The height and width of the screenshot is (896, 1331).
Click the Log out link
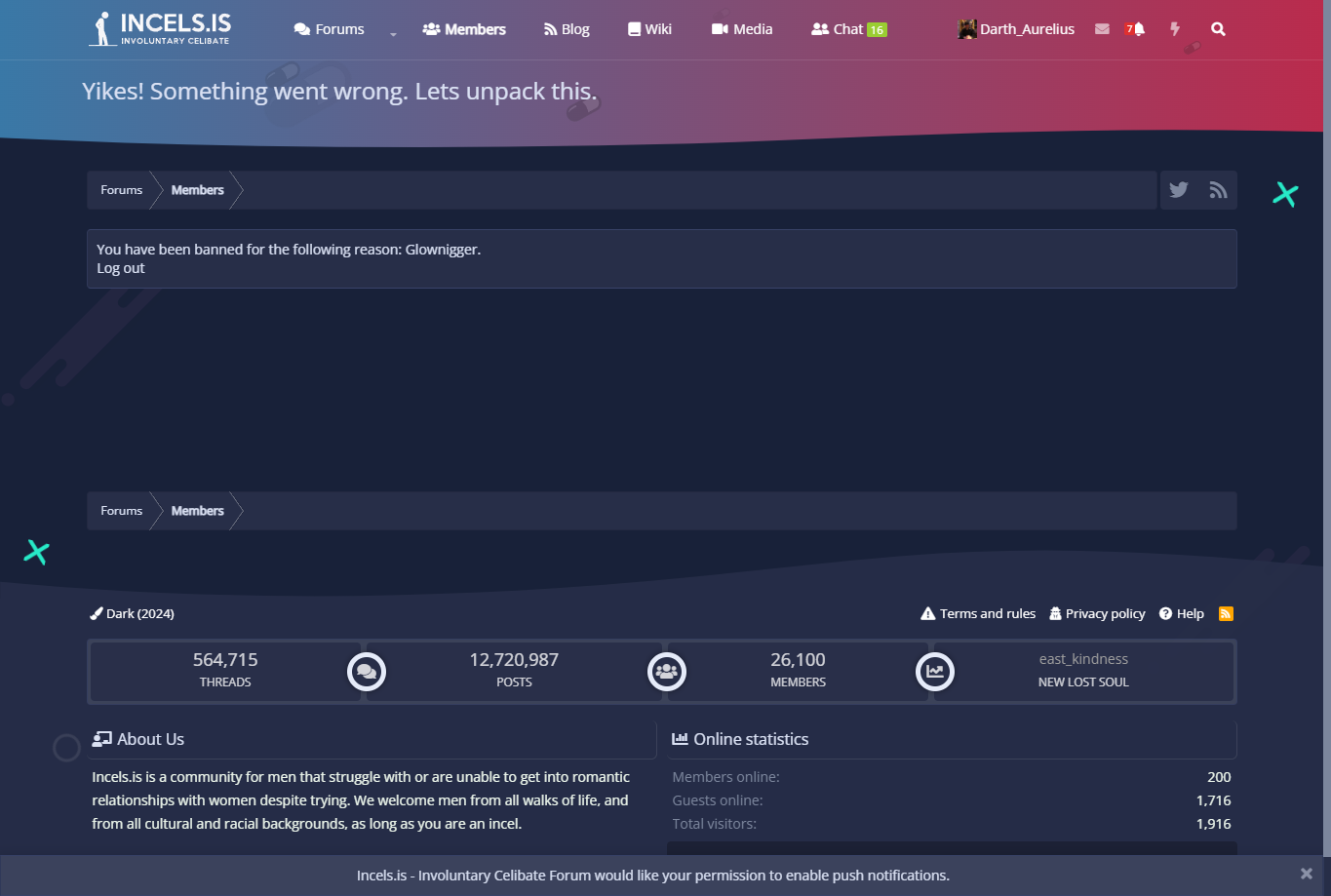121,268
